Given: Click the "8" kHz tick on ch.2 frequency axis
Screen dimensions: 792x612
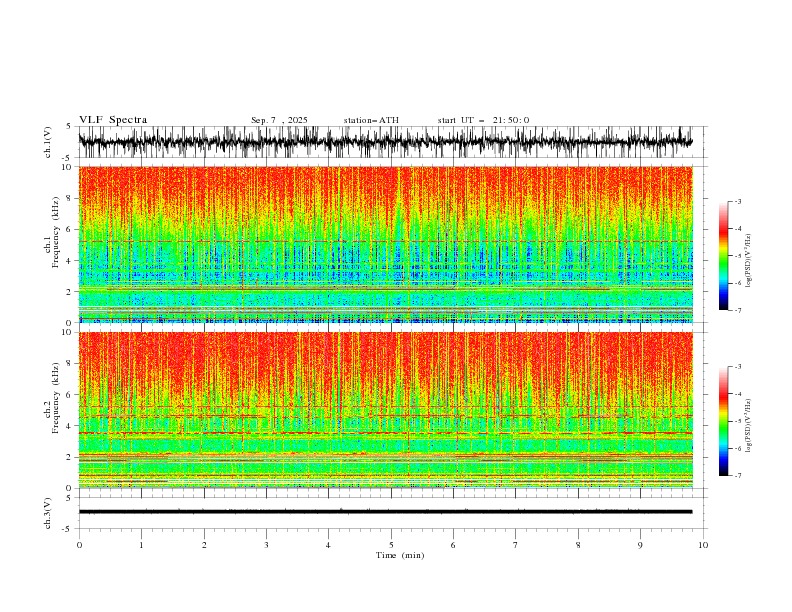Looking at the screenshot, I should click(x=69, y=364).
